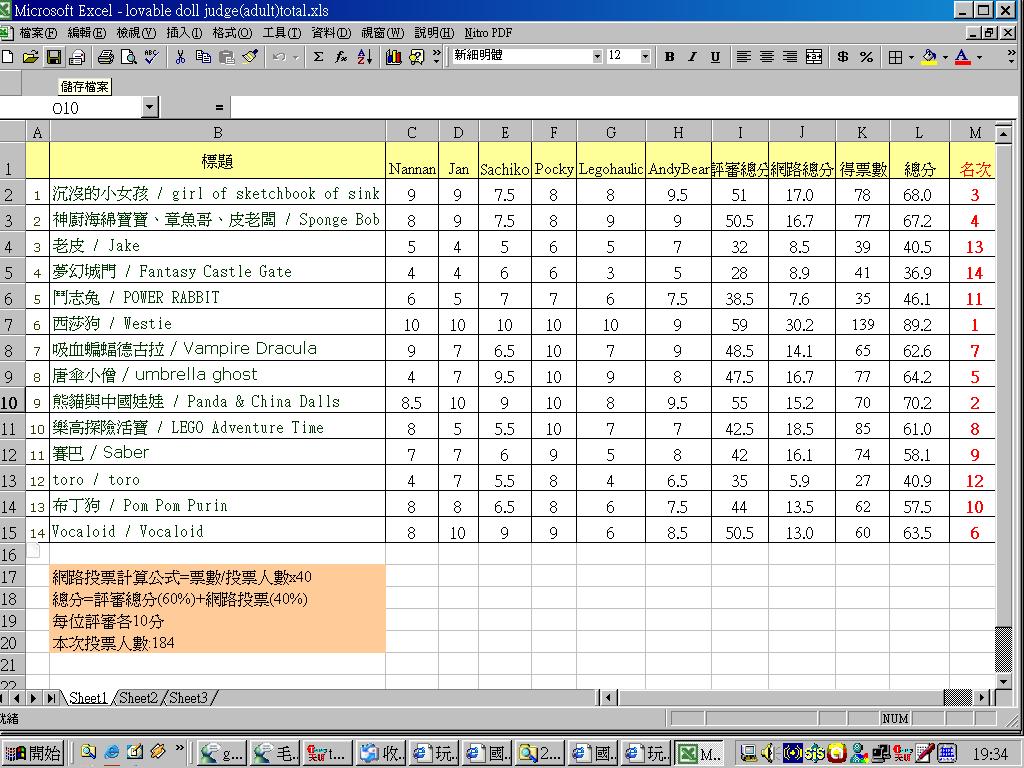Open the Print Preview icon

click(128, 57)
